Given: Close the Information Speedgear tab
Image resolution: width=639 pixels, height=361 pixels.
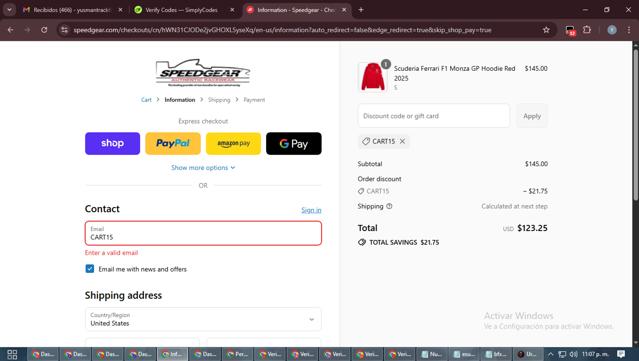Looking at the screenshot, I should tap(344, 10).
